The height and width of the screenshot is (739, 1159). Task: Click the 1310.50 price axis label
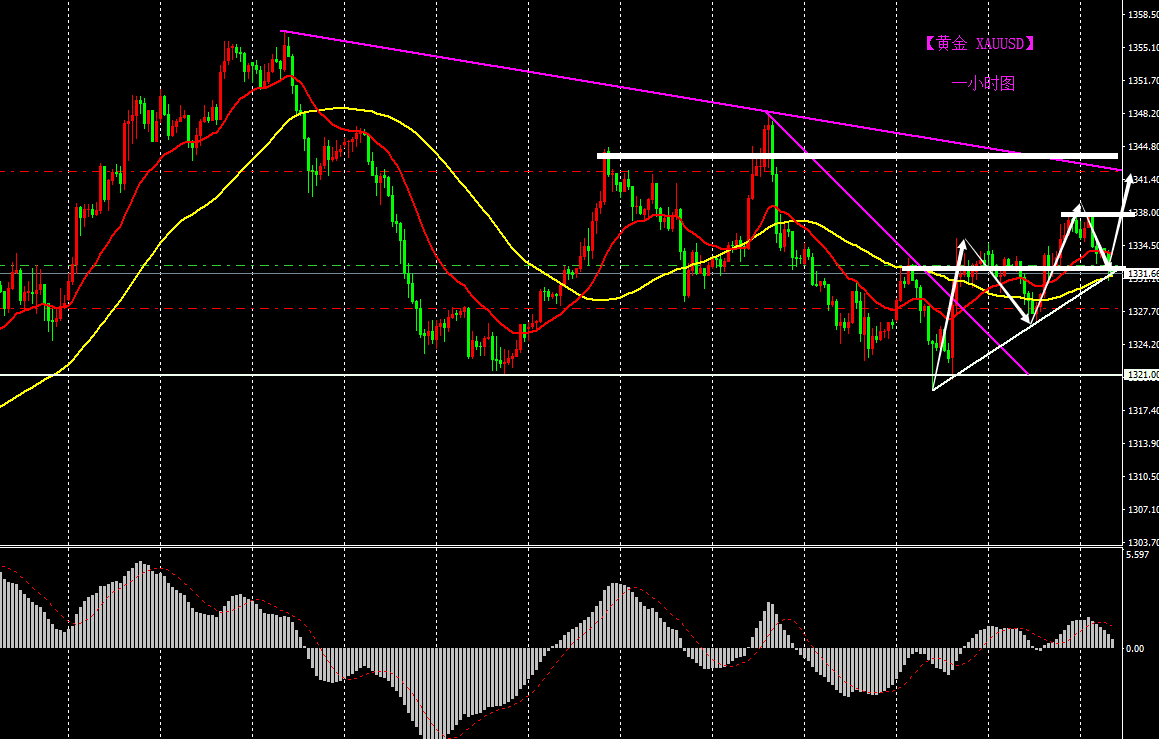(1143, 477)
